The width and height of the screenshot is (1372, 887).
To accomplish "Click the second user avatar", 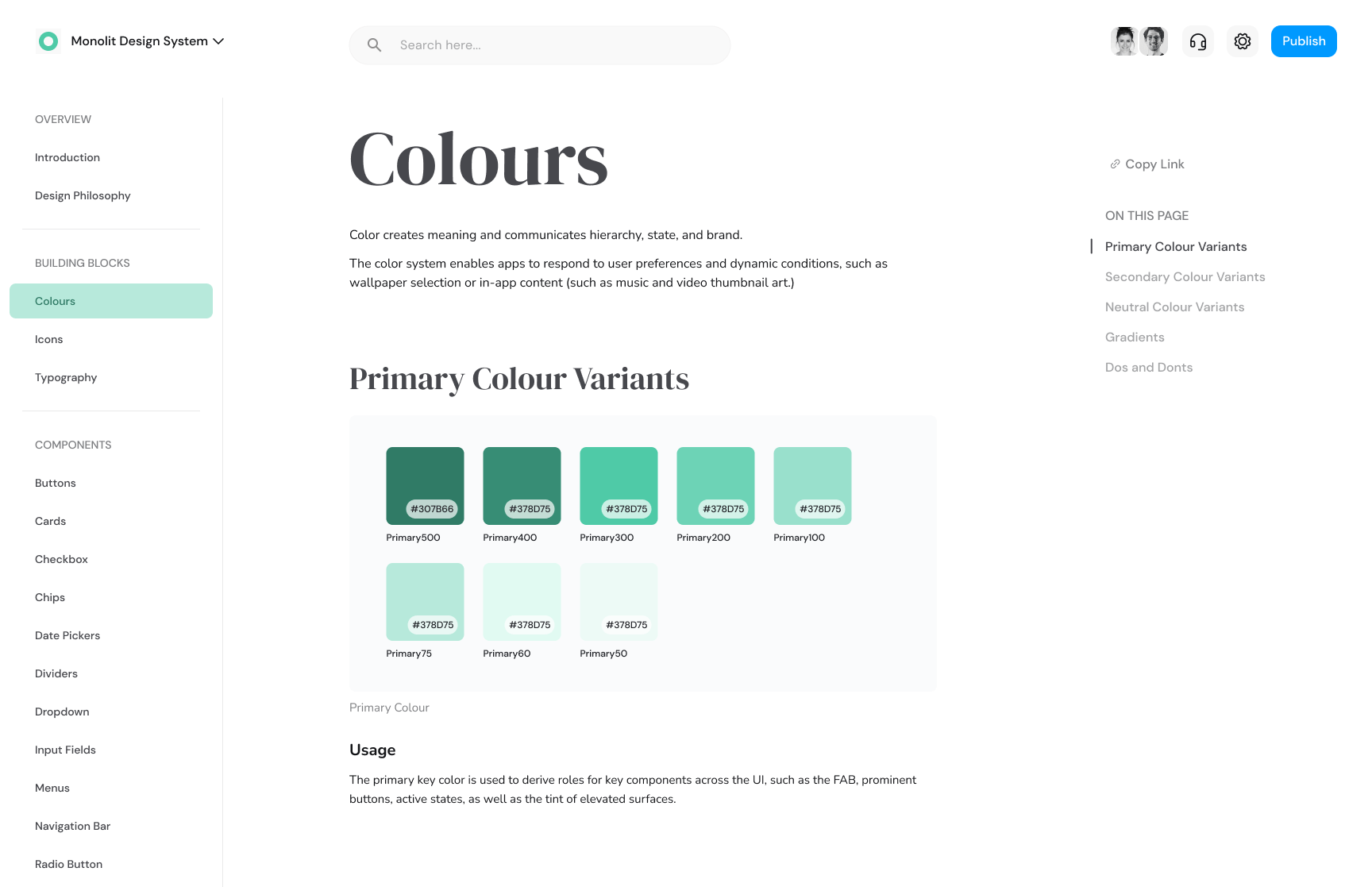I will pyautogui.click(x=1154, y=41).
